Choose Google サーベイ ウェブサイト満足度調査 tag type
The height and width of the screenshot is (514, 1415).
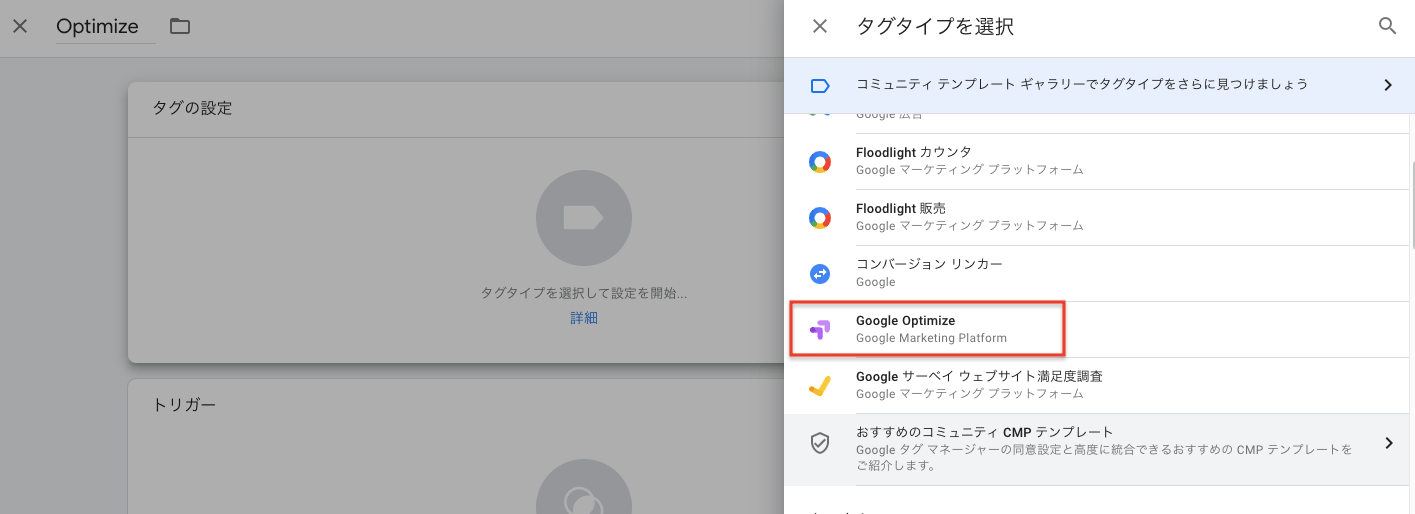point(1099,386)
